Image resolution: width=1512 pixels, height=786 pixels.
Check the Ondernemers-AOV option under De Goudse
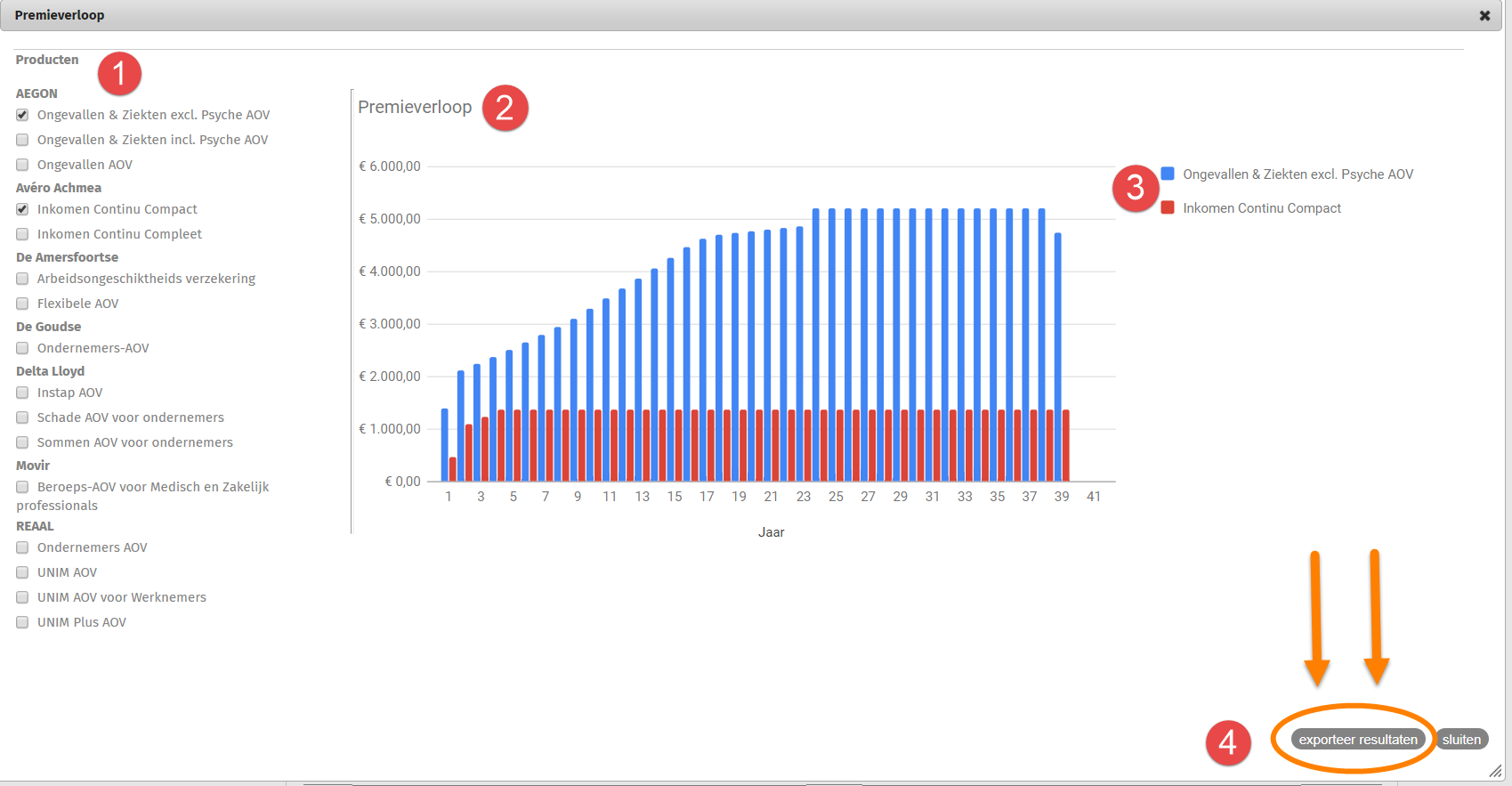coord(22,348)
